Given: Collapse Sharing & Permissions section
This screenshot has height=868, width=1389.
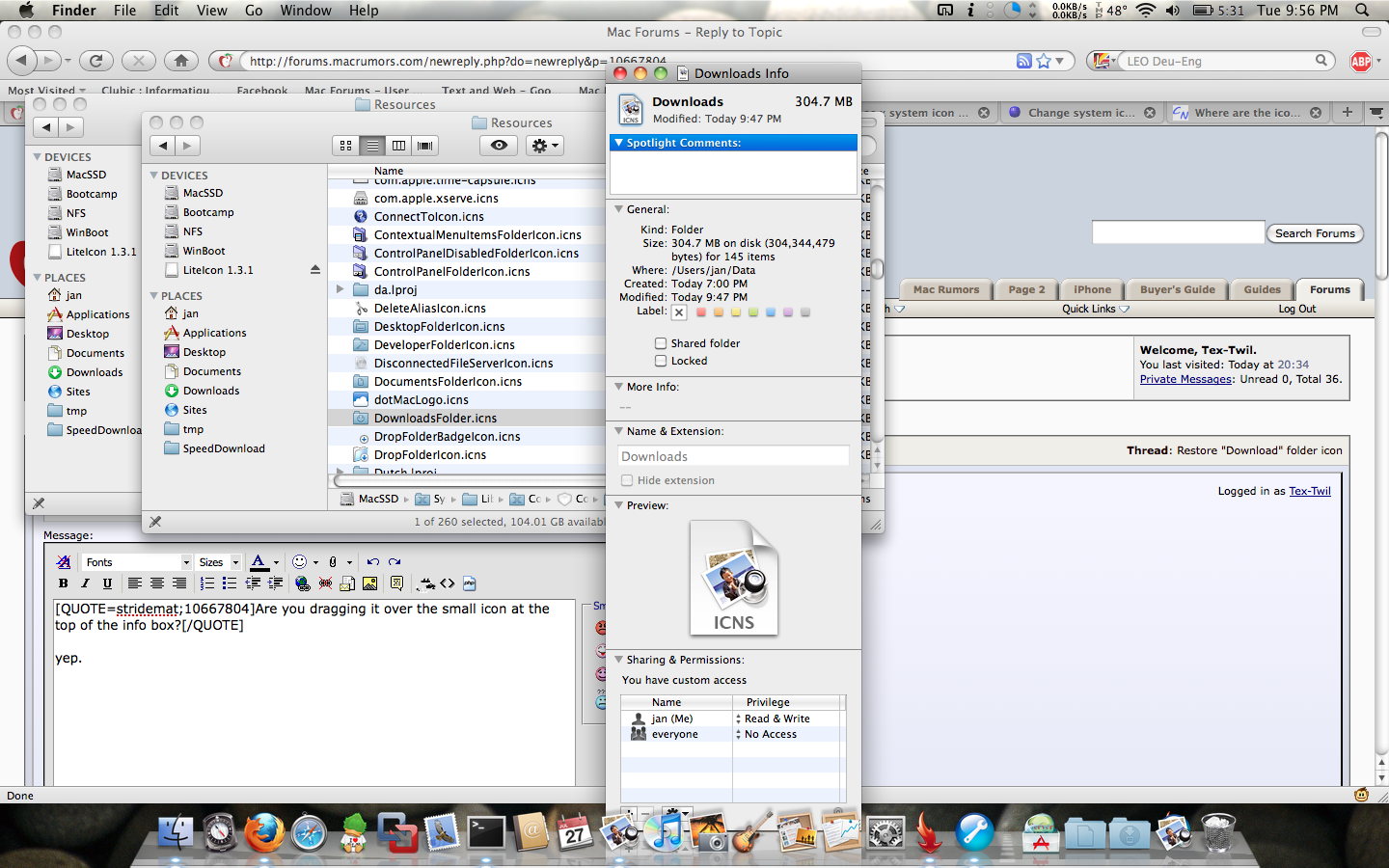Looking at the screenshot, I should coord(618,660).
